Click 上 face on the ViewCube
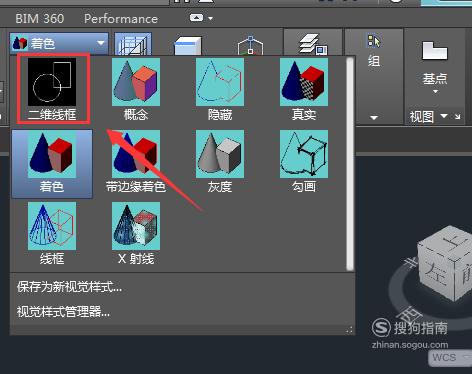Image resolution: width=472 pixels, height=374 pixels. tap(453, 242)
